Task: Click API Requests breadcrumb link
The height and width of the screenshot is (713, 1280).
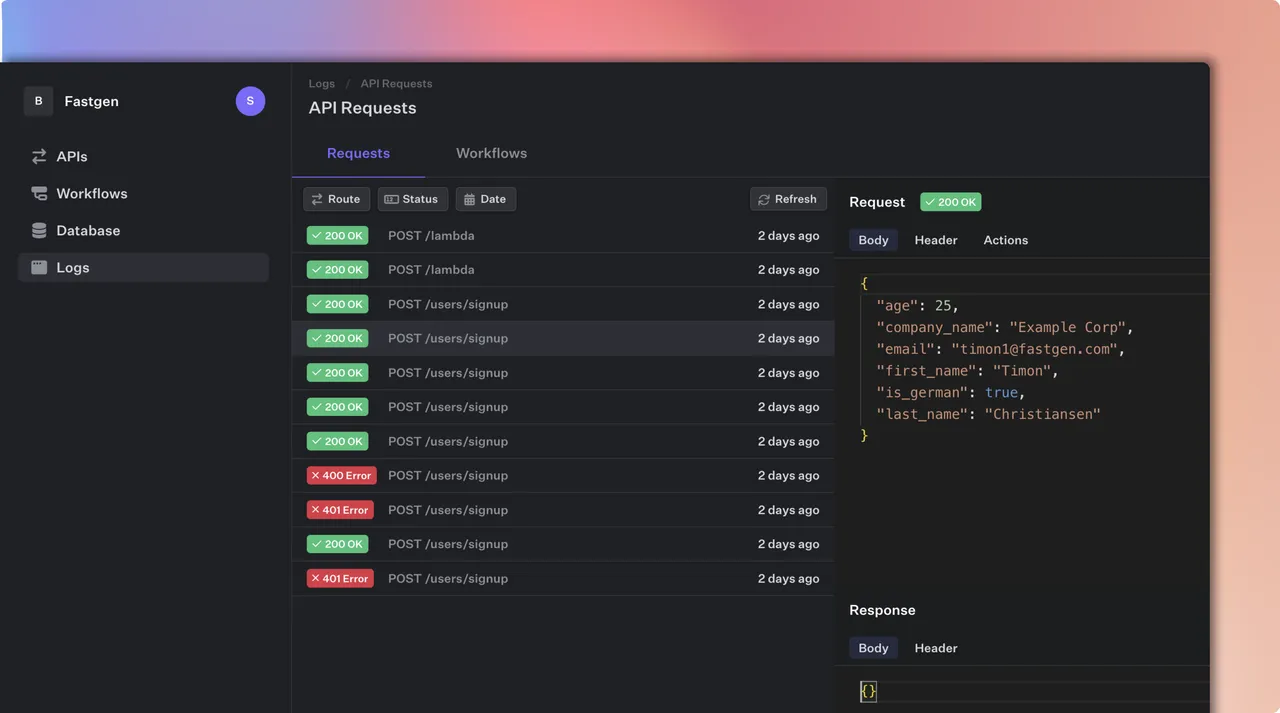Action: coord(396,84)
